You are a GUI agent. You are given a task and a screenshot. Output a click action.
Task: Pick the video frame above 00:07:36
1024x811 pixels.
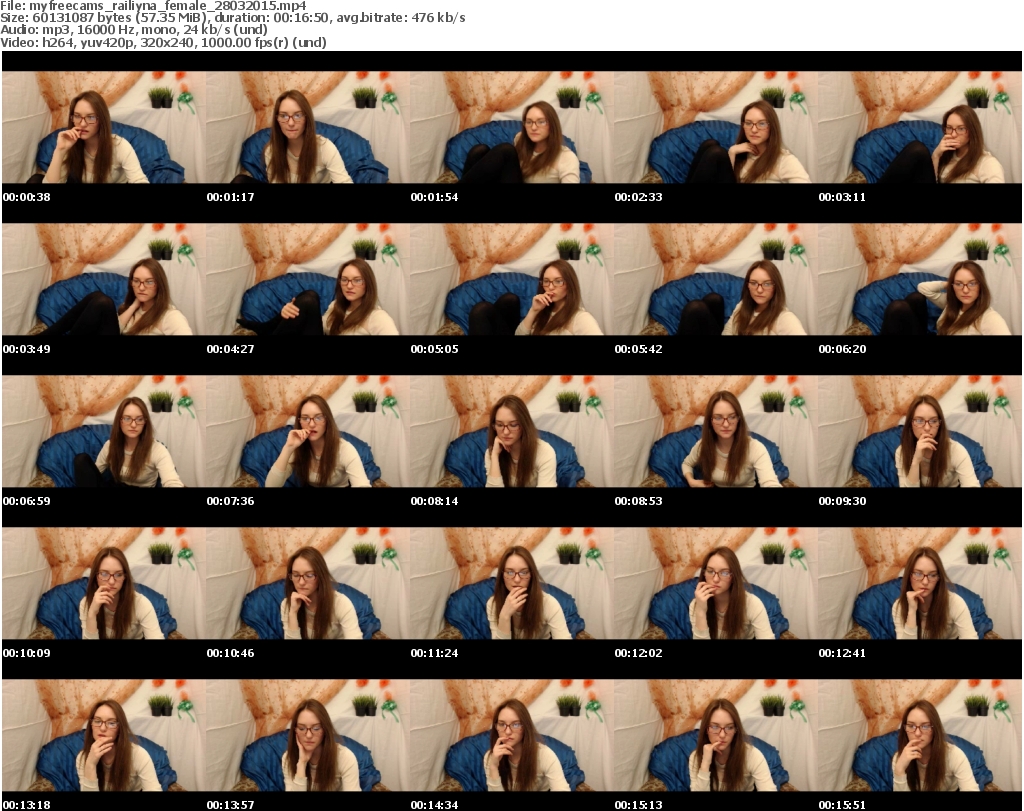[x=308, y=432]
